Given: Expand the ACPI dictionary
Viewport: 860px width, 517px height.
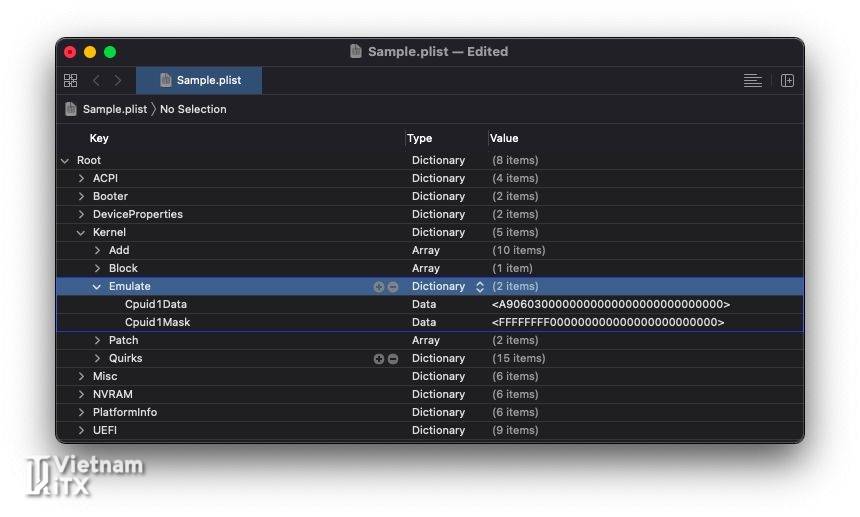Looking at the screenshot, I should click(82, 179).
